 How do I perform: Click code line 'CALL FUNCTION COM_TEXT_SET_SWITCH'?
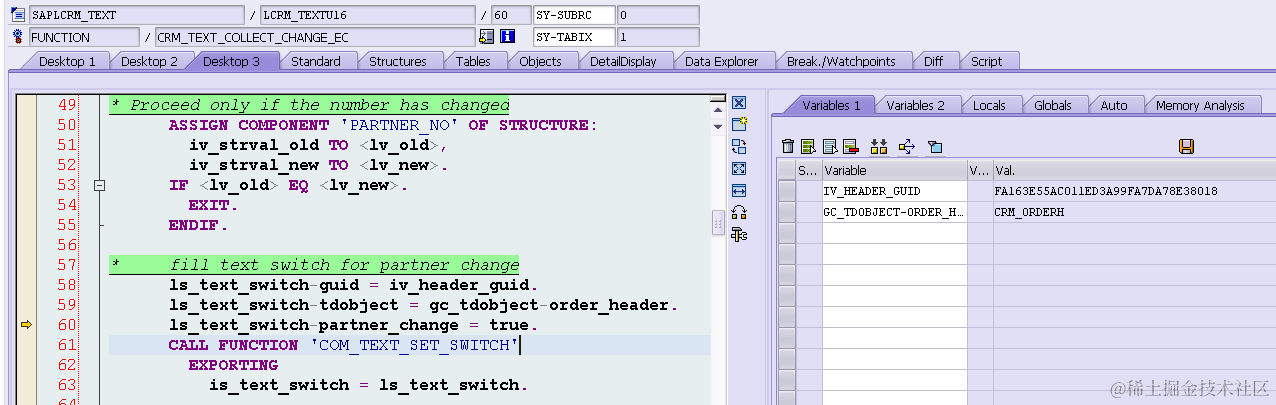click(345, 345)
